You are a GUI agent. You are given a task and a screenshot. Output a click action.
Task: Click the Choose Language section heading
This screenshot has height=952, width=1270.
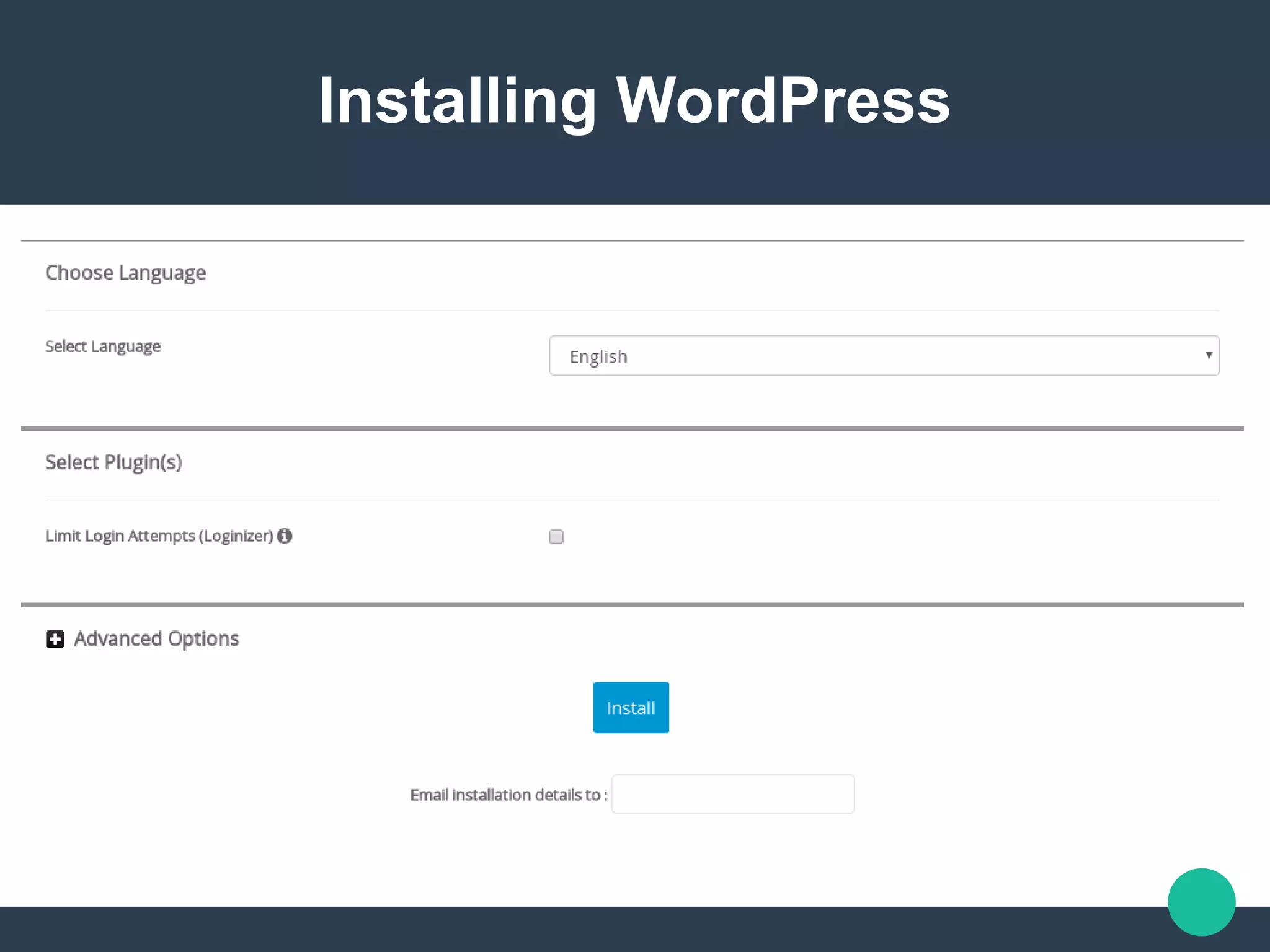[x=125, y=273]
